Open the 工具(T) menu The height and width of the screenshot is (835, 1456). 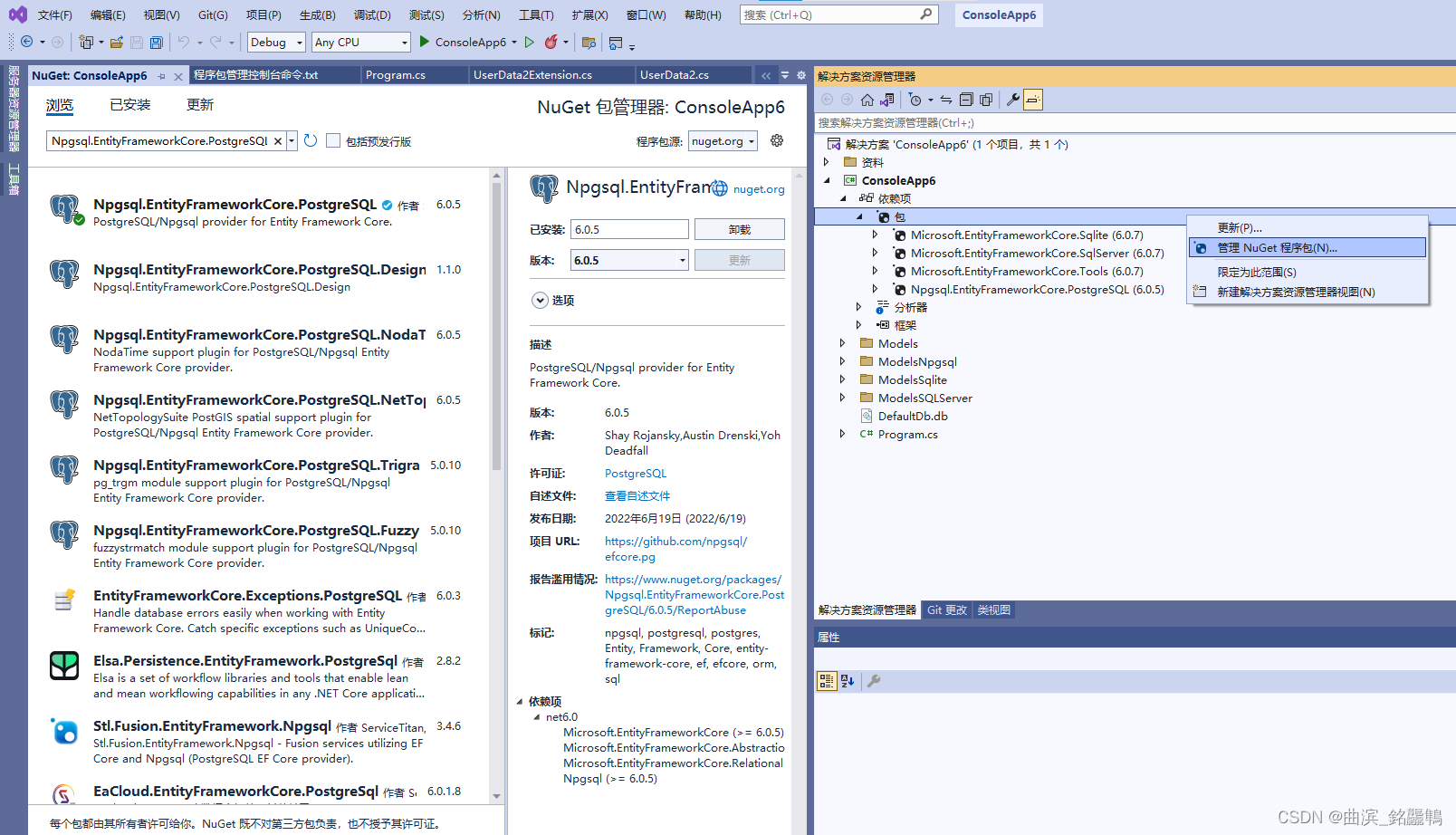(x=536, y=14)
